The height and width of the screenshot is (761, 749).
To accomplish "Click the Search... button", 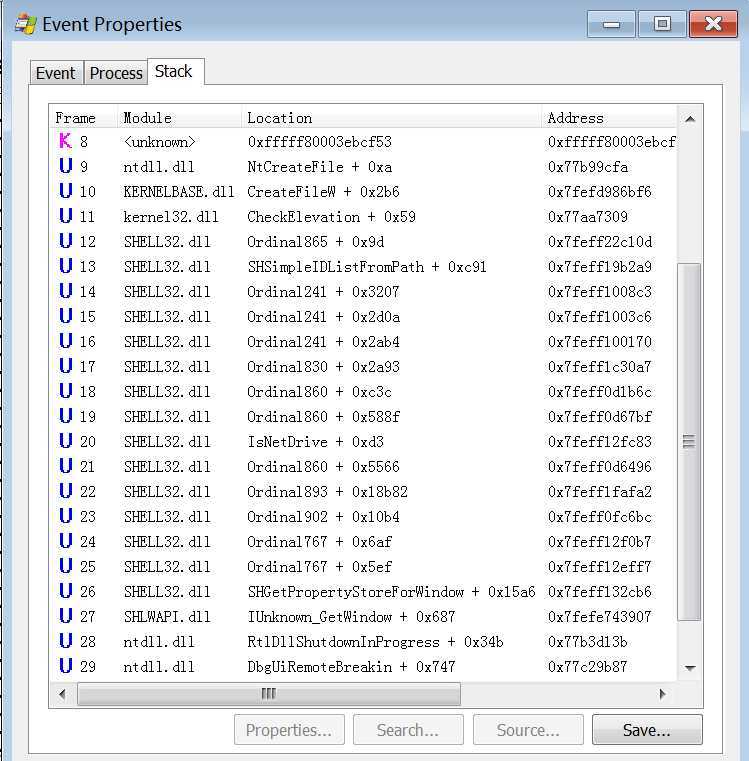I will click(x=408, y=729).
